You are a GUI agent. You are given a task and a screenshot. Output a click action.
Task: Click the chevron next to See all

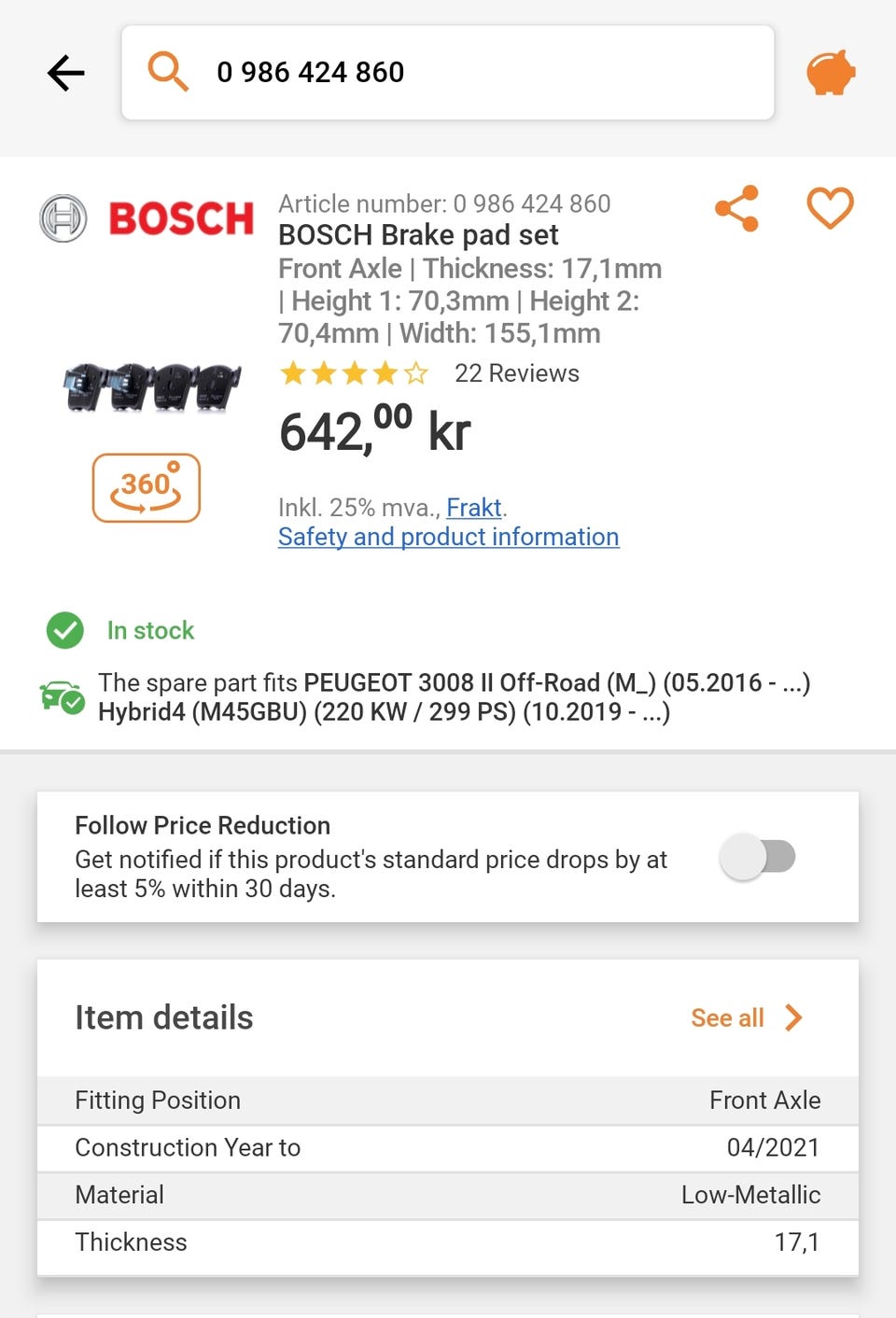click(794, 1017)
